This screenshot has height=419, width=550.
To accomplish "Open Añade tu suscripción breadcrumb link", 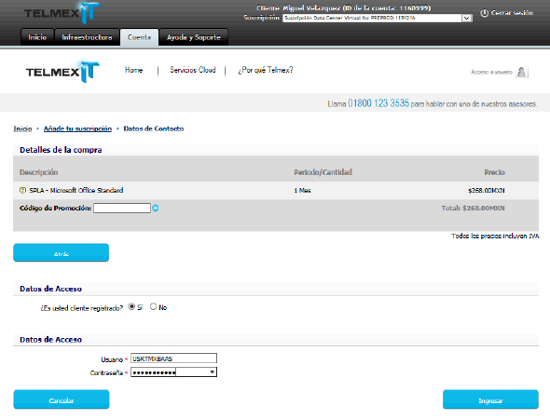I will [x=78, y=129].
